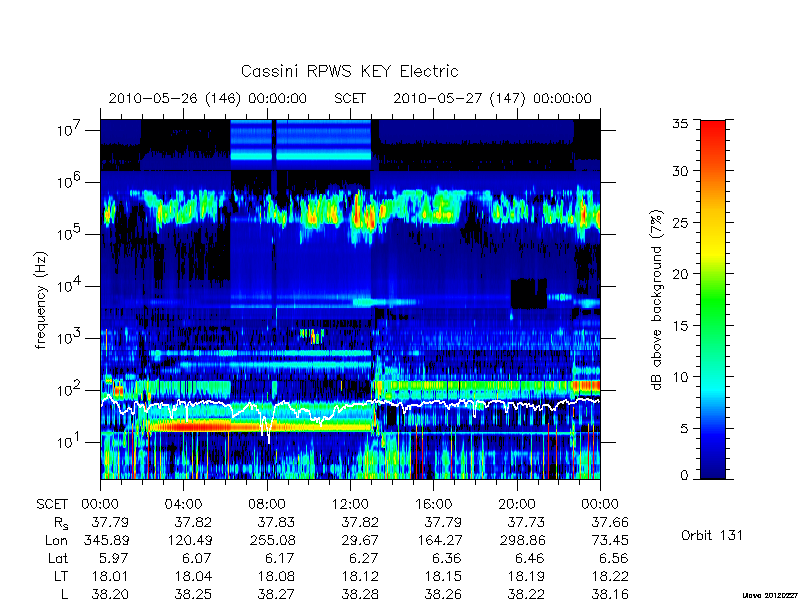This screenshot has width=800, height=600.
Task: Click the colorbar value 30
Action: [x=680, y=171]
